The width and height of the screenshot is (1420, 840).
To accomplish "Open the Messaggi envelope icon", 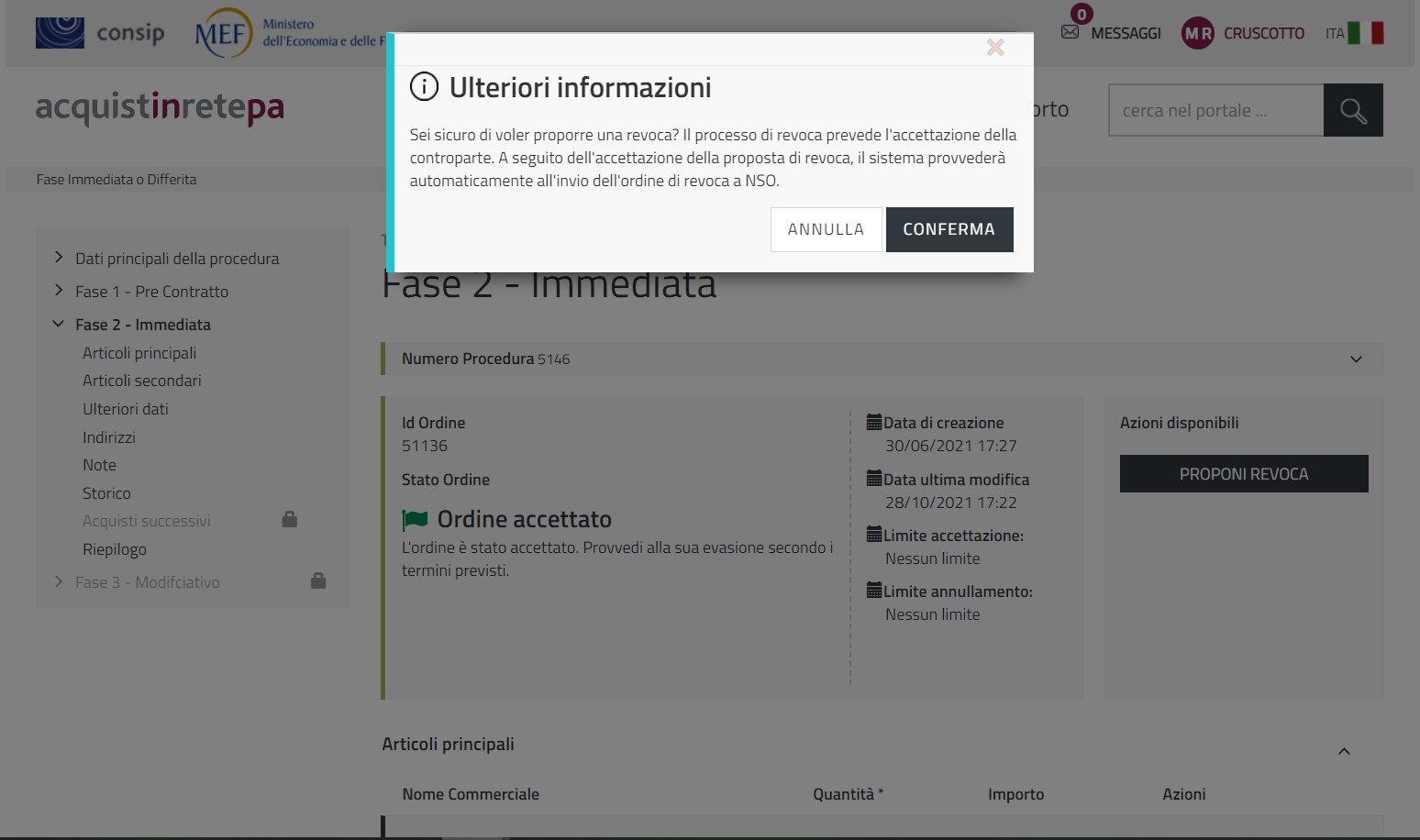I will point(1070,32).
